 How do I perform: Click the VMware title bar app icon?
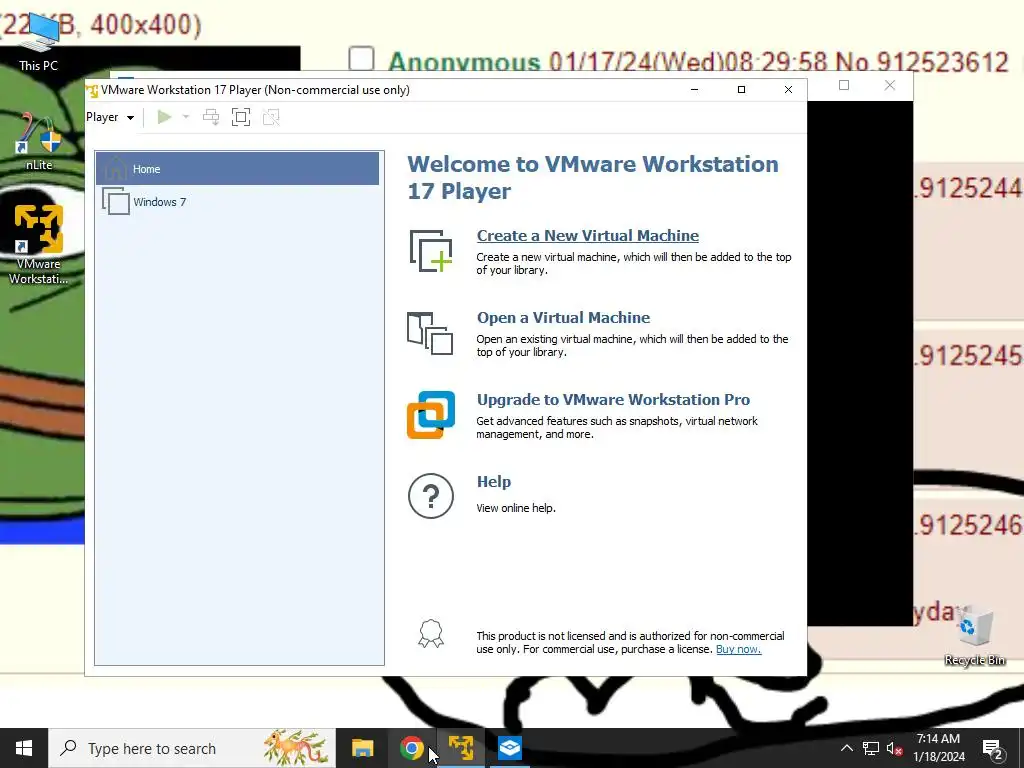92,90
